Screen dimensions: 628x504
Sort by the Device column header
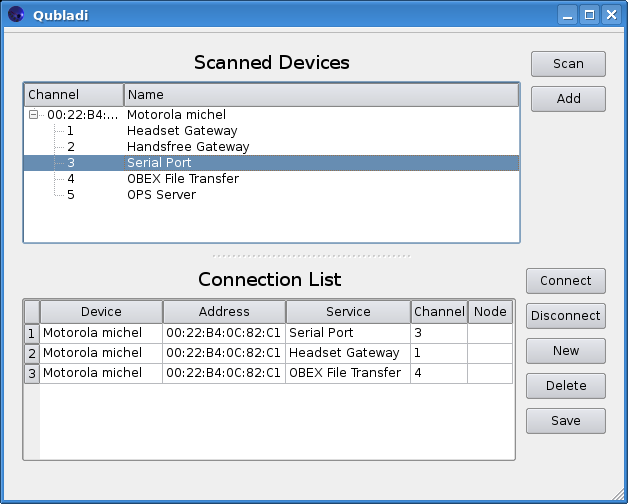tap(101, 312)
